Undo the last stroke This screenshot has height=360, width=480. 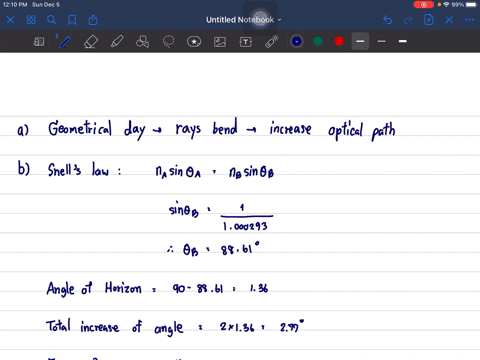(387, 20)
